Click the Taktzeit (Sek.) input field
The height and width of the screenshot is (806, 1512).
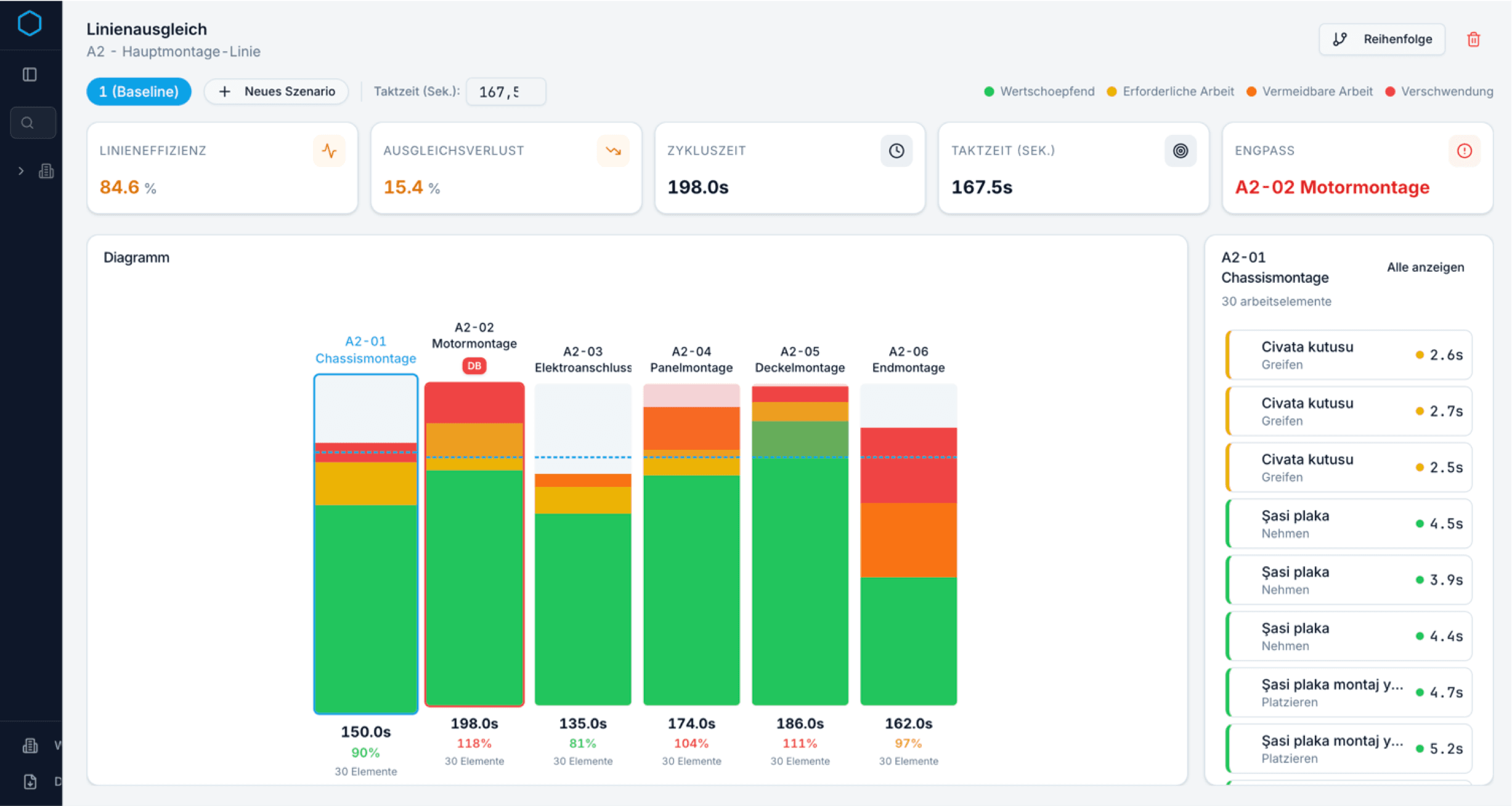[x=505, y=92]
